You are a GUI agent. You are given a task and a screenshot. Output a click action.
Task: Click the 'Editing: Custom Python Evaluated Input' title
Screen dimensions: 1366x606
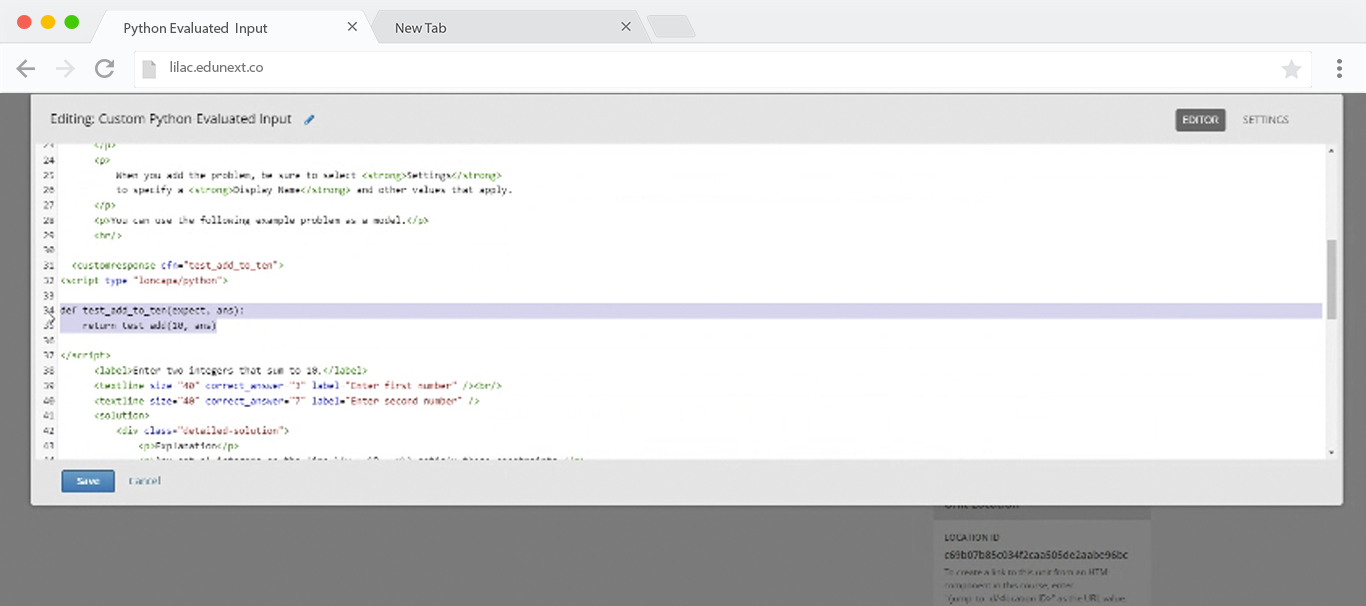171,119
